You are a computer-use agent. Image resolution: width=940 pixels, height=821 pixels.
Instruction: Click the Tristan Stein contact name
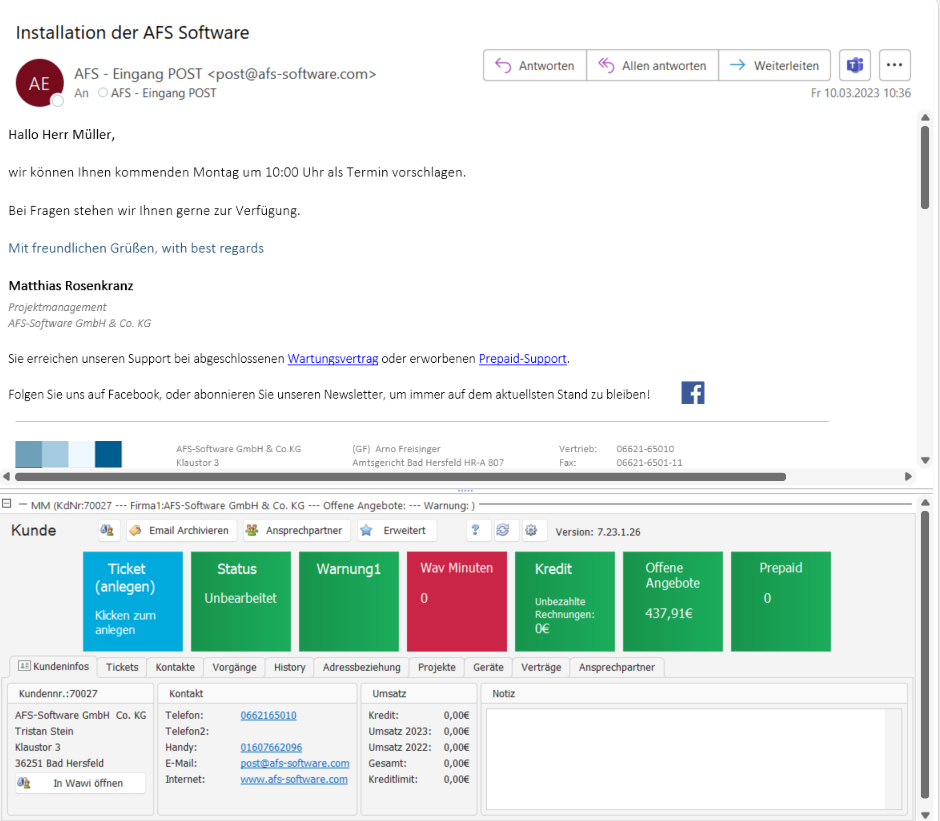44,731
